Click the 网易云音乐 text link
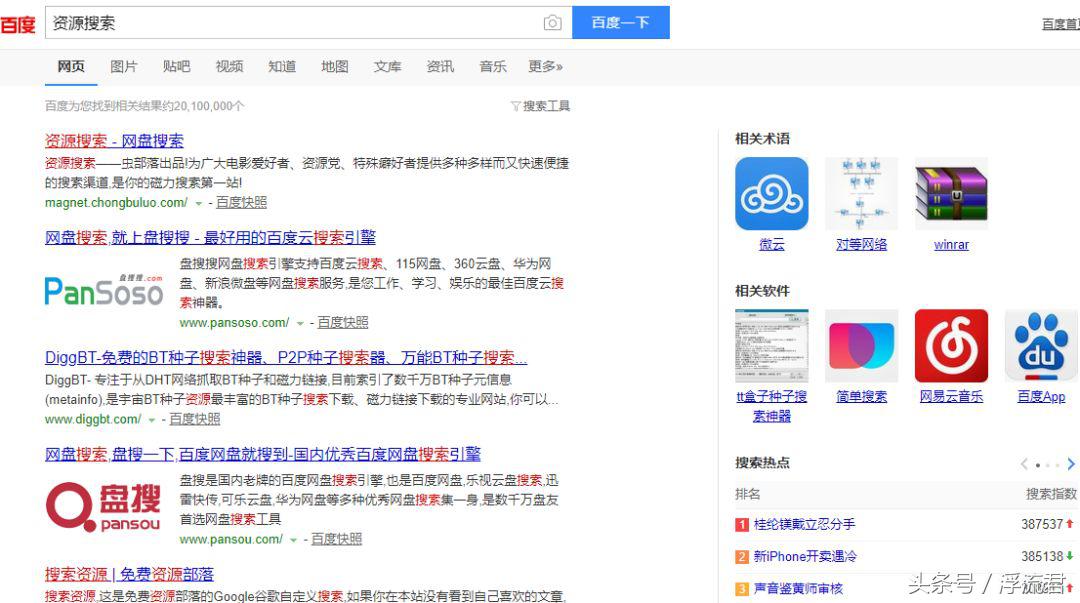The height and width of the screenshot is (603, 1080). tap(951, 396)
